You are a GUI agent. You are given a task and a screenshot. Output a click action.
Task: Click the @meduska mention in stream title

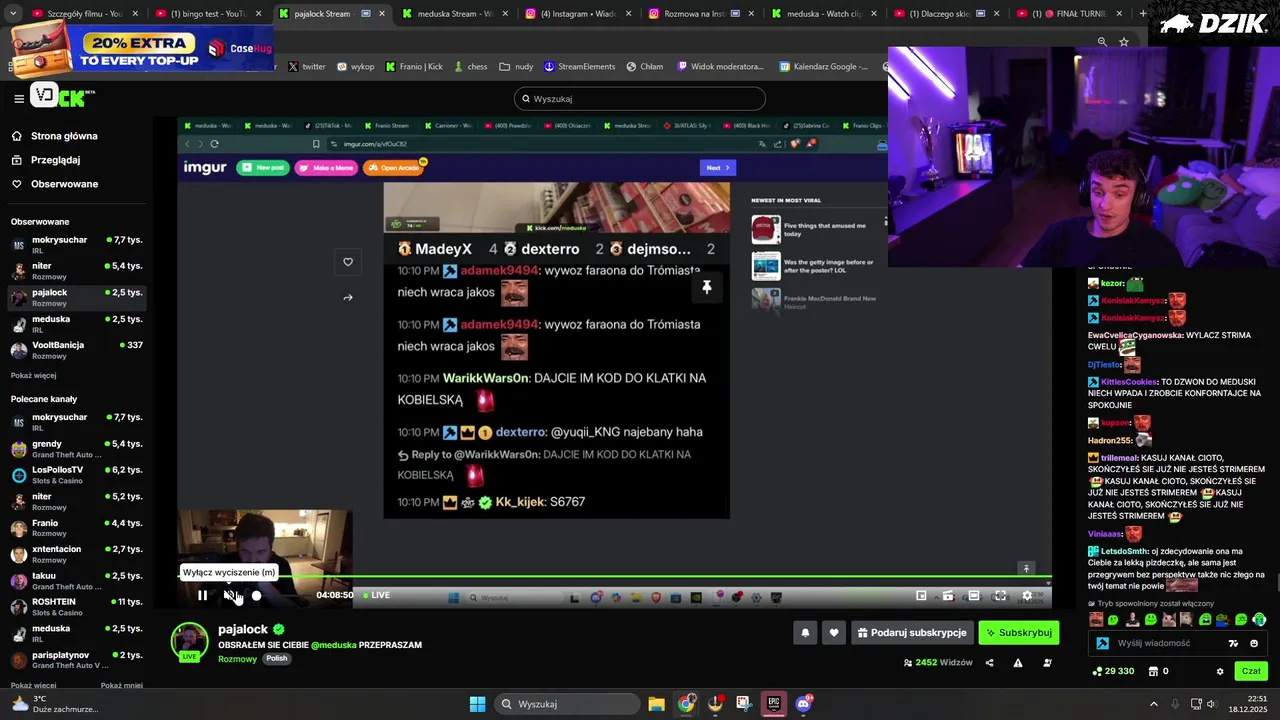click(x=333, y=645)
